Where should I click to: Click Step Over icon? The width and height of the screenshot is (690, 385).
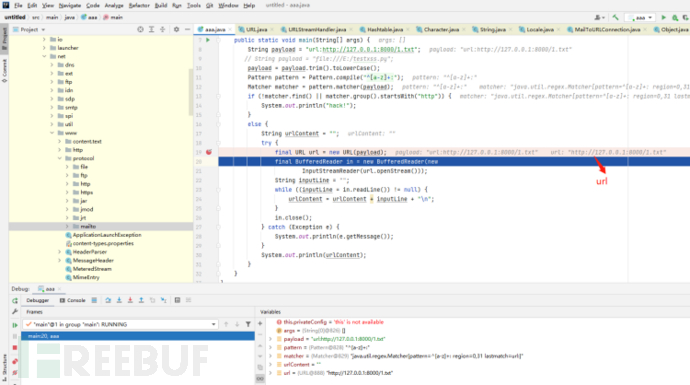click(108, 300)
